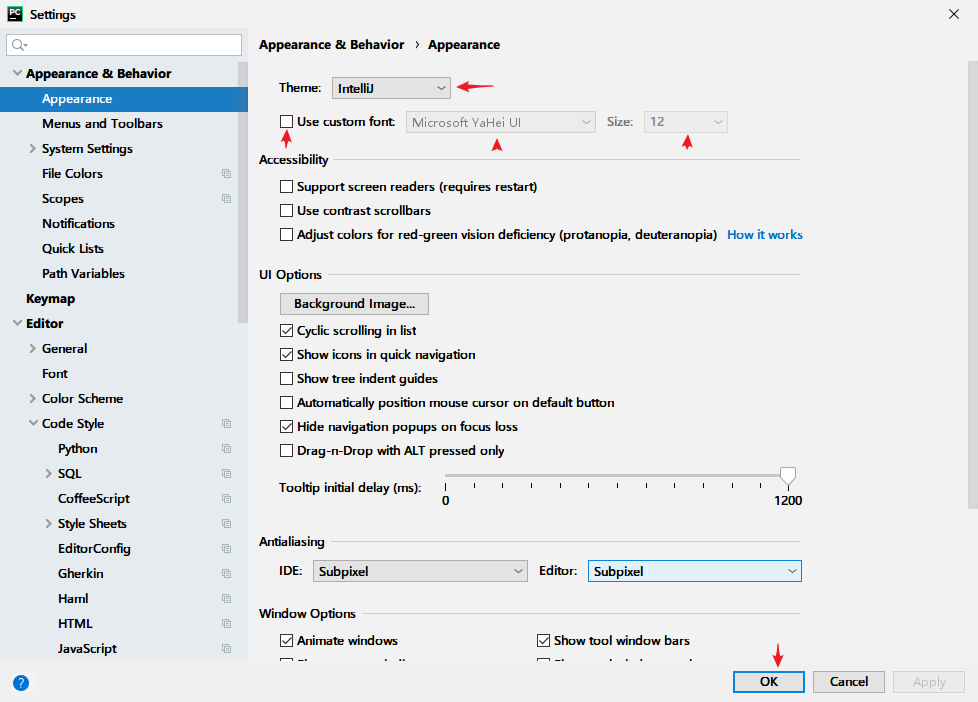Collapse the Code Style node
The height and width of the screenshot is (702, 978).
tap(33, 423)
